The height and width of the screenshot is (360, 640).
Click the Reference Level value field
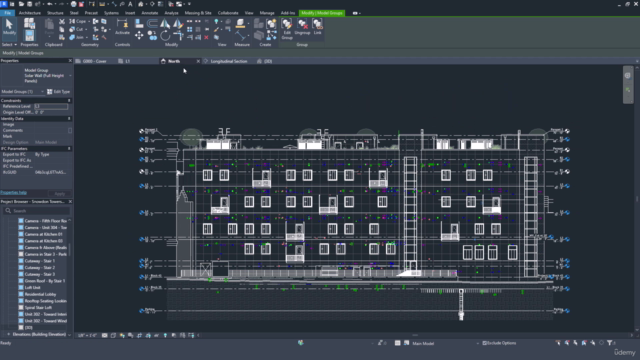(51, 106)
